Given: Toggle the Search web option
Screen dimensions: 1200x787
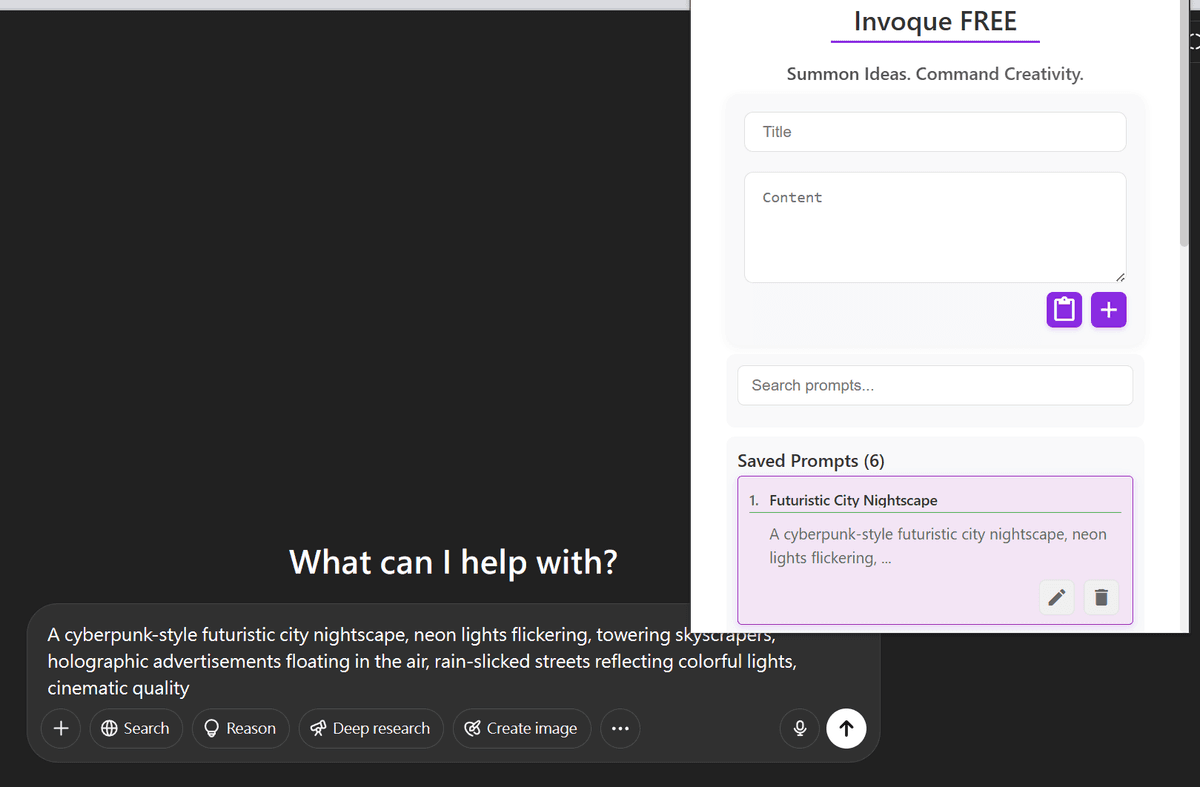Looking at the screenshot, I should [x=136, y=728].
